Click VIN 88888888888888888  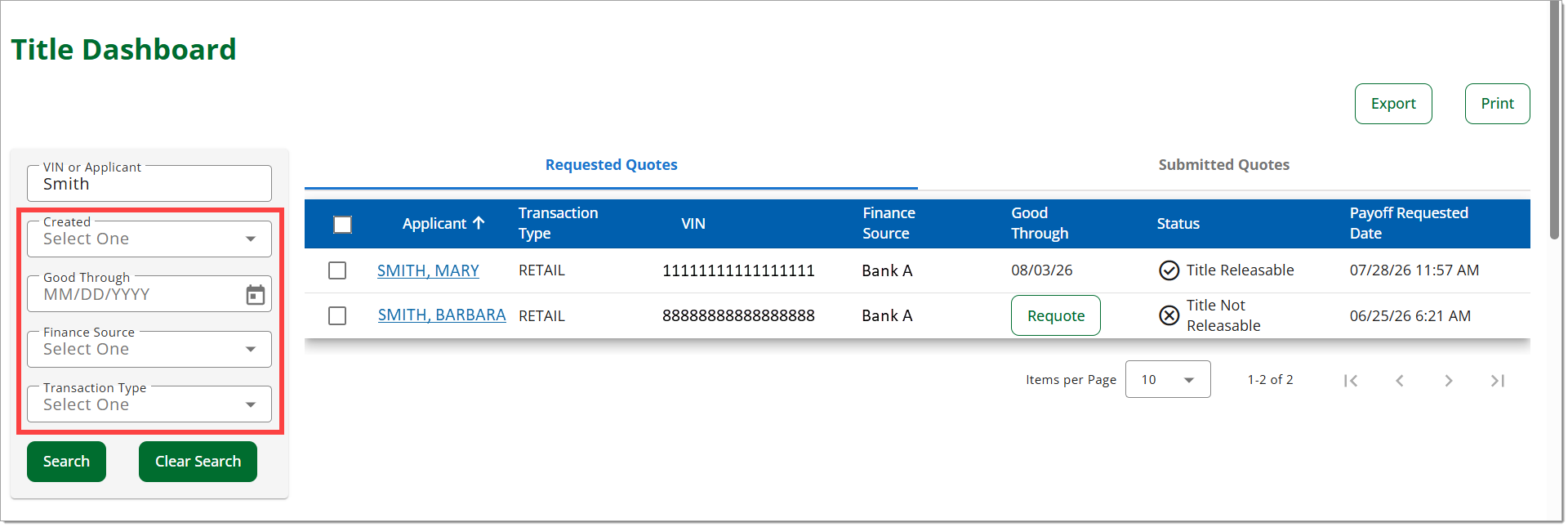coord(738,315)
